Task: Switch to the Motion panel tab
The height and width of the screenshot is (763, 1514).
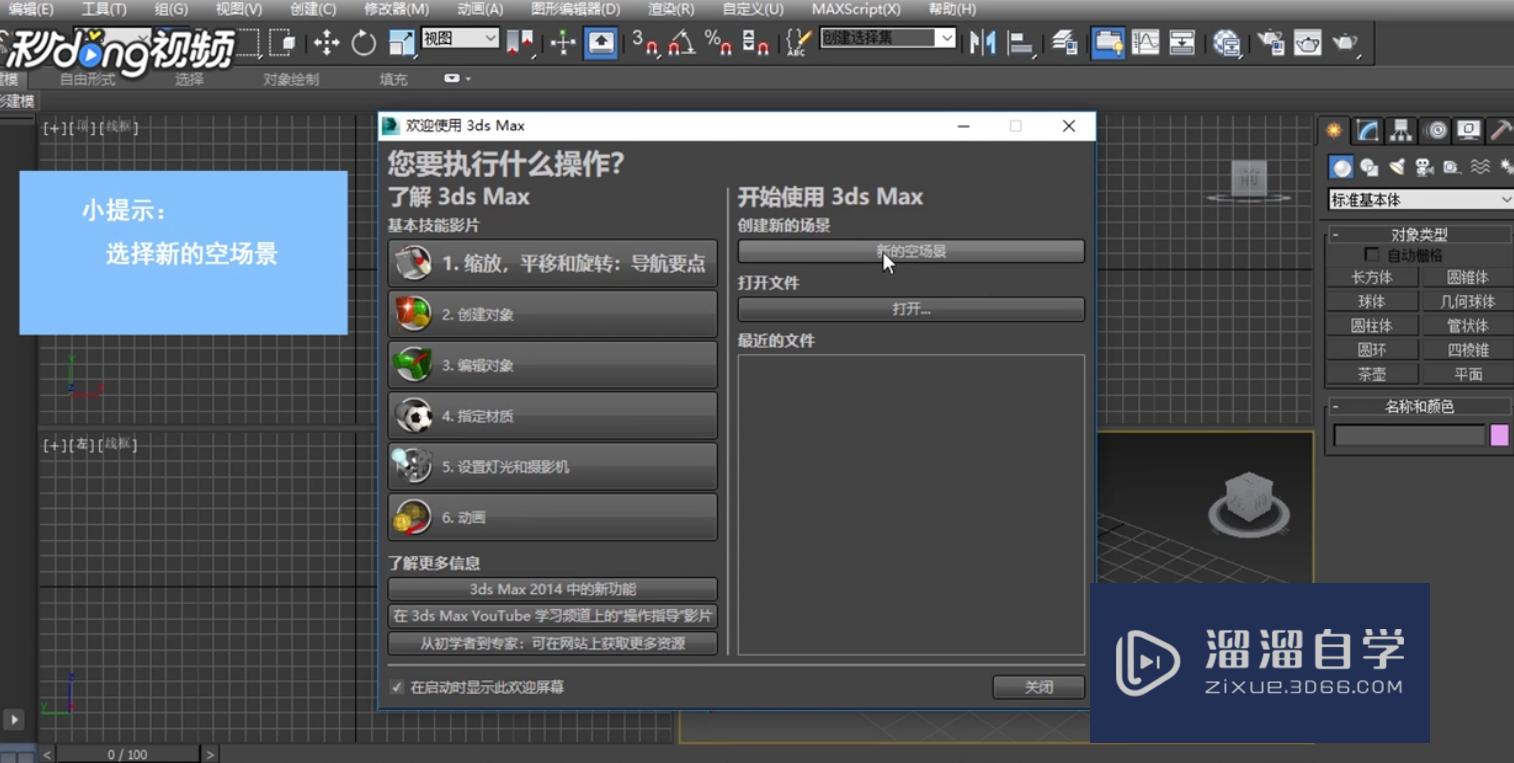Action: click(x=1436, y=130)
